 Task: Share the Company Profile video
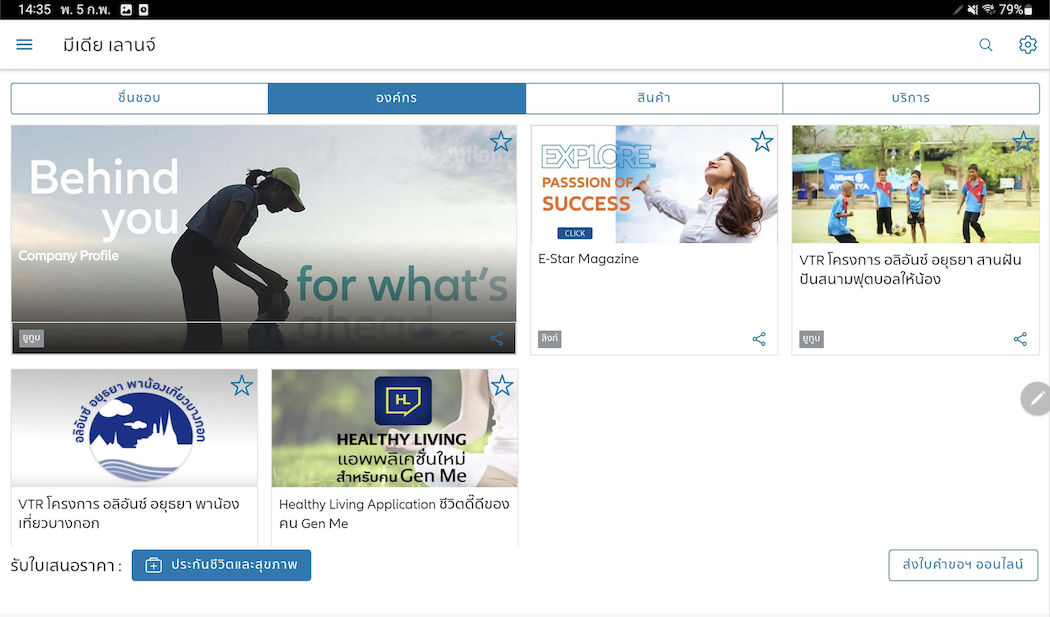[496, 338]
